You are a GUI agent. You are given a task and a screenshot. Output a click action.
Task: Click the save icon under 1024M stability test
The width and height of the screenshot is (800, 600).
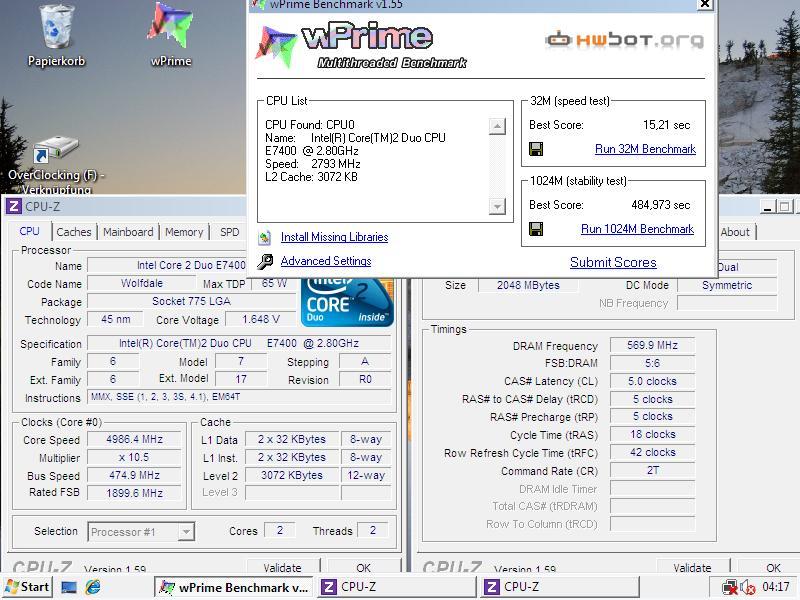[x=536, y=229]
